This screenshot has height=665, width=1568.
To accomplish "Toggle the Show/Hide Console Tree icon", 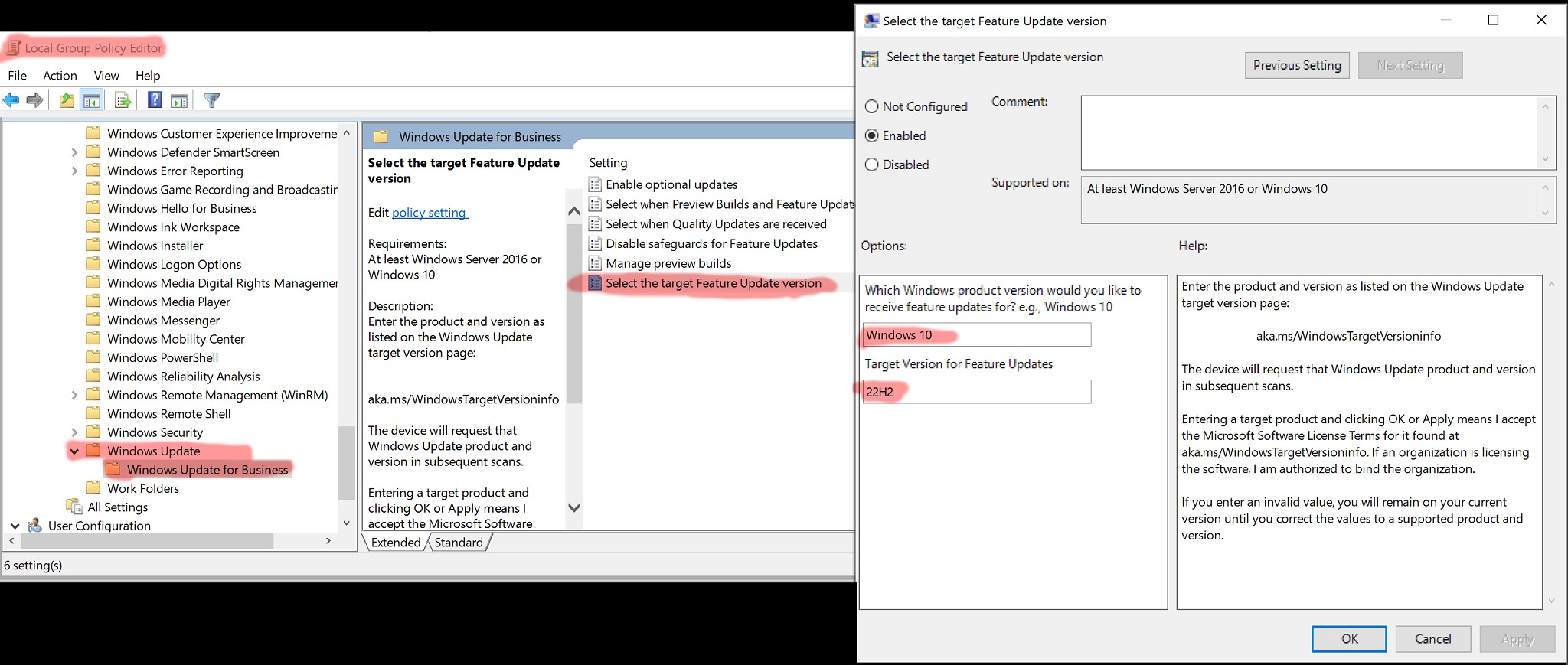I will click(92, 100).
